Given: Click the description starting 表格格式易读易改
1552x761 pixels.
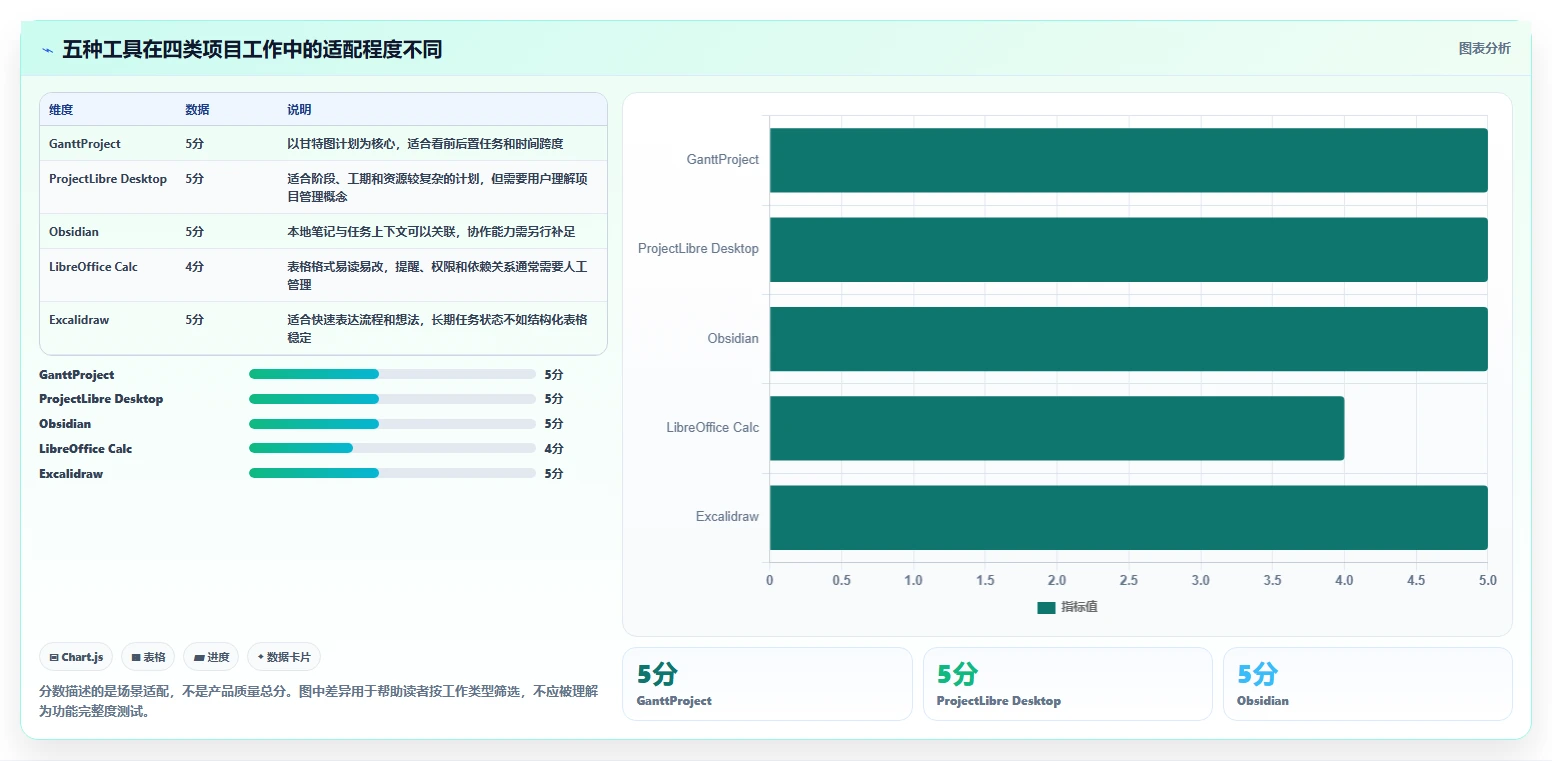Looking at the screenshot, I should click(x=437, y=276).
